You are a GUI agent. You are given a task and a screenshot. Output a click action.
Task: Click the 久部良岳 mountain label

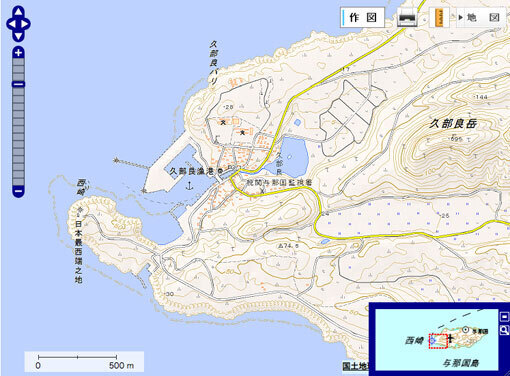pos(453,124)
